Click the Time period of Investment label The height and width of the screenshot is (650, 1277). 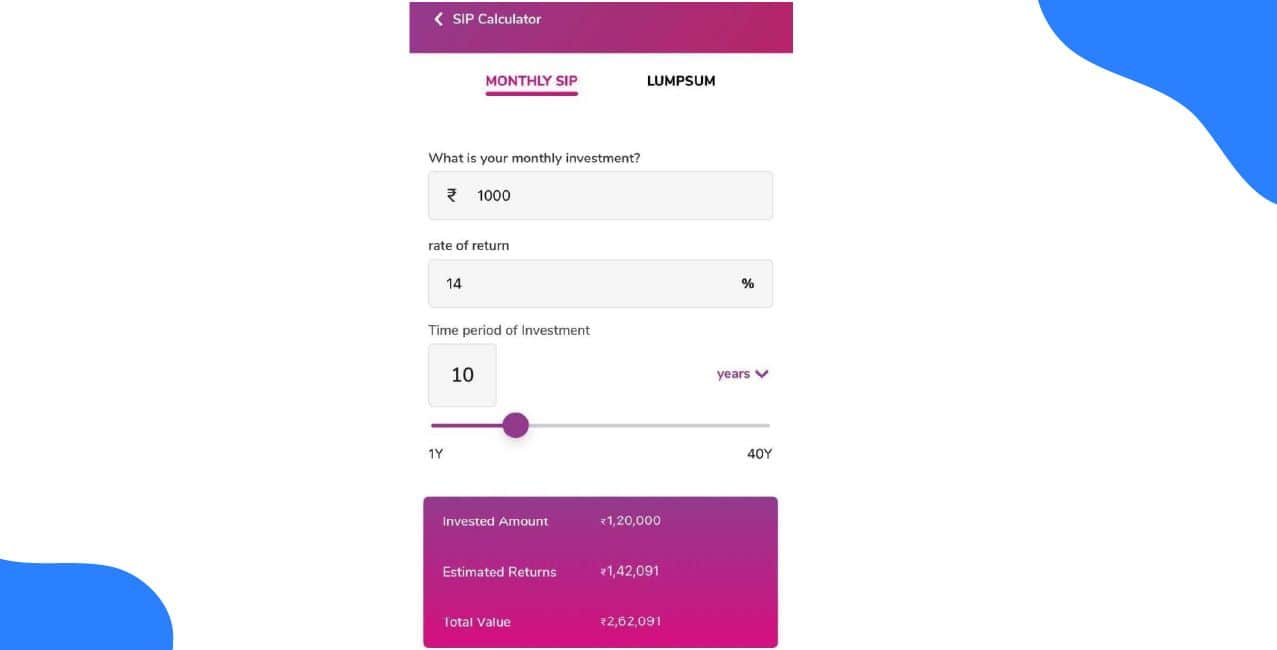point(509,330)
